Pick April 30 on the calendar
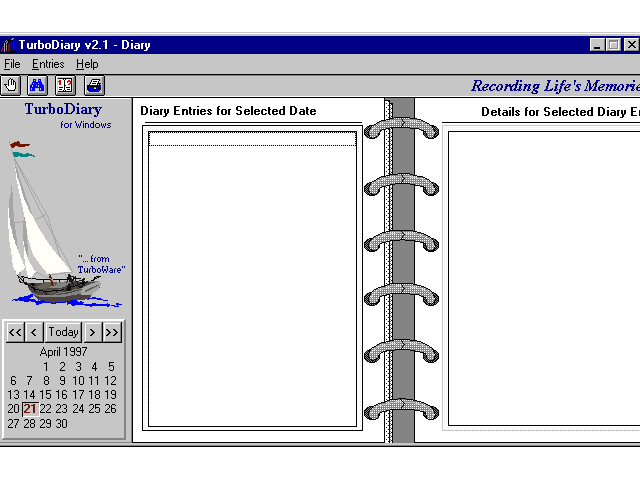Screen dimensions: 640x480 pyautogui.click(x=62, y=423)
